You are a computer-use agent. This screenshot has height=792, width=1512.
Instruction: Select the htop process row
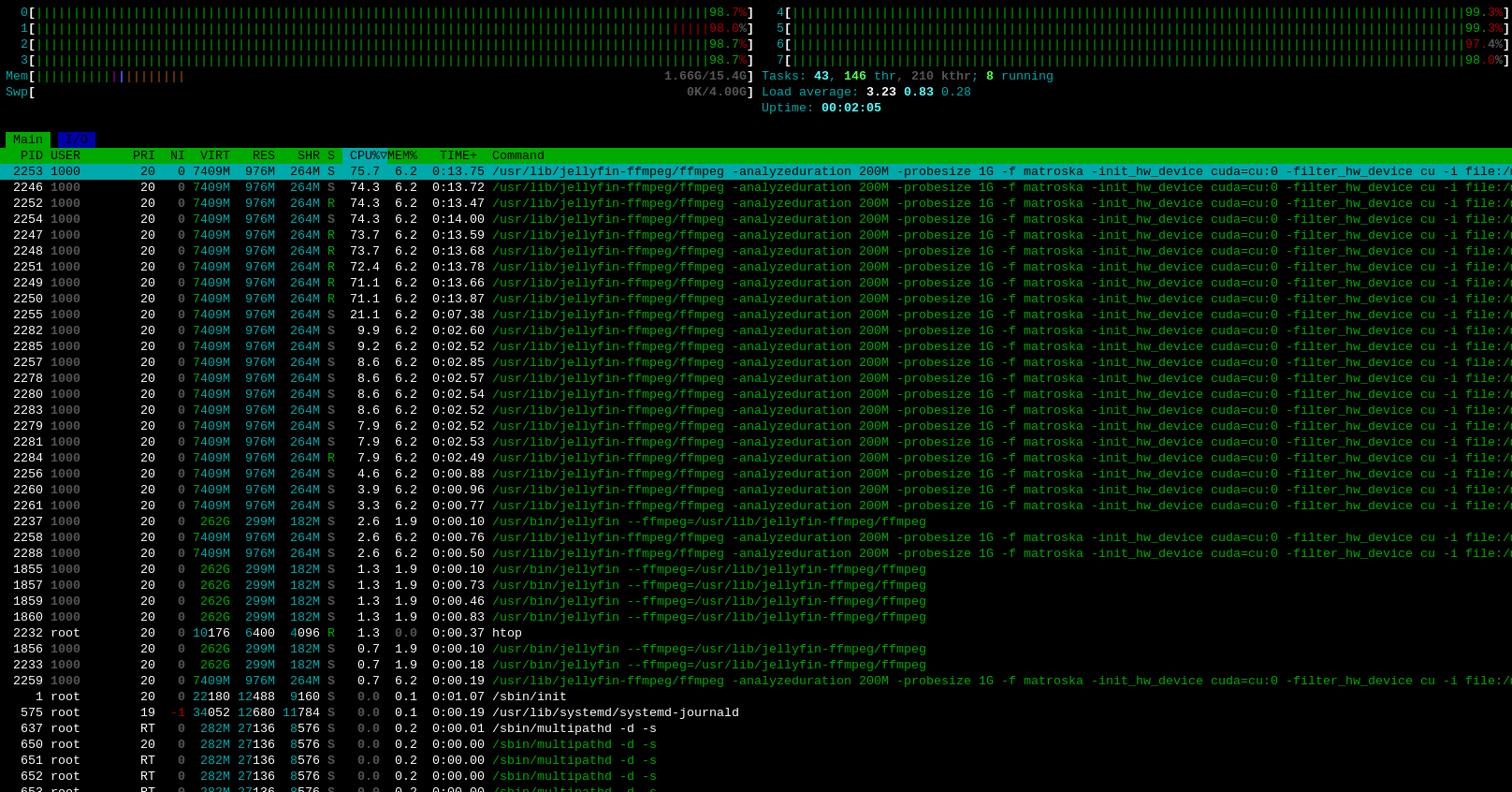pos(374,633)
